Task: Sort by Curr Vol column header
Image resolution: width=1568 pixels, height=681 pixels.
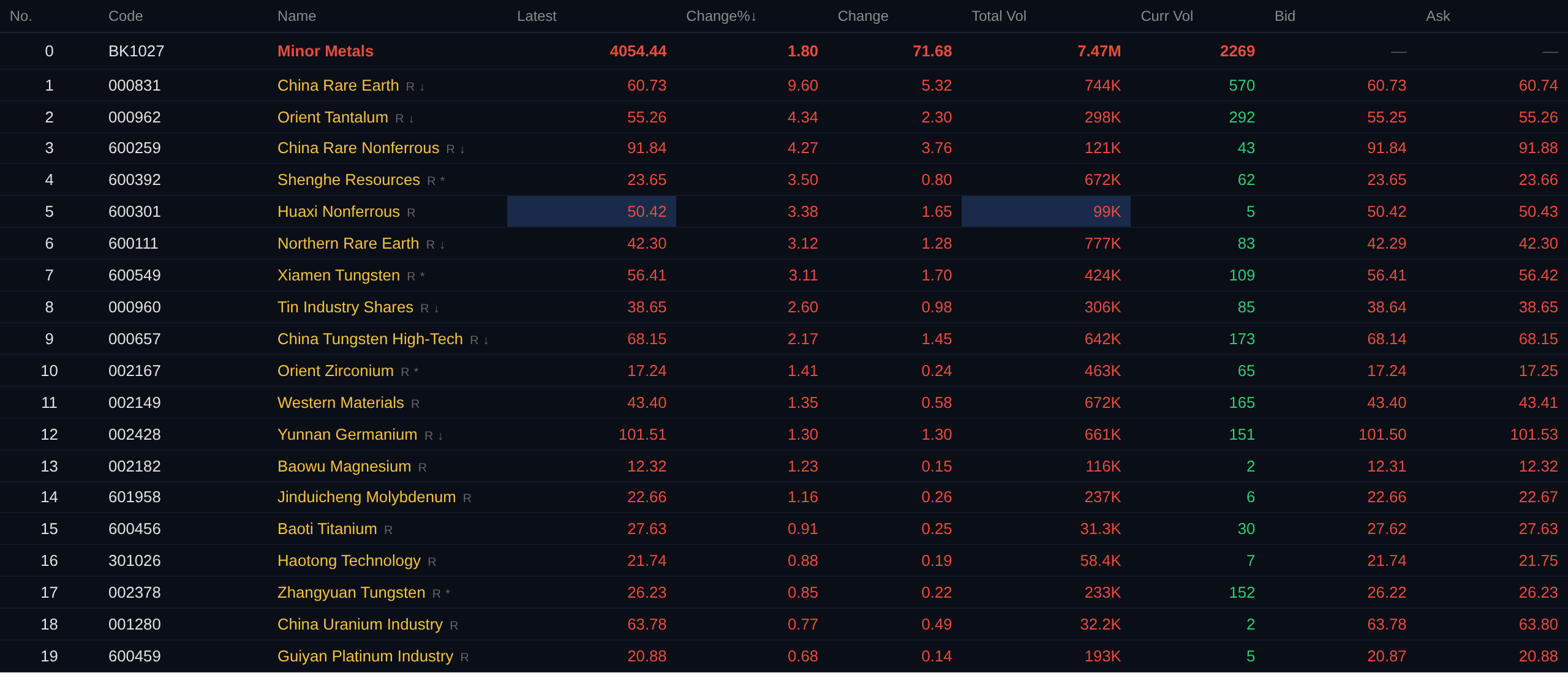Action: [x=1167, y=17]
